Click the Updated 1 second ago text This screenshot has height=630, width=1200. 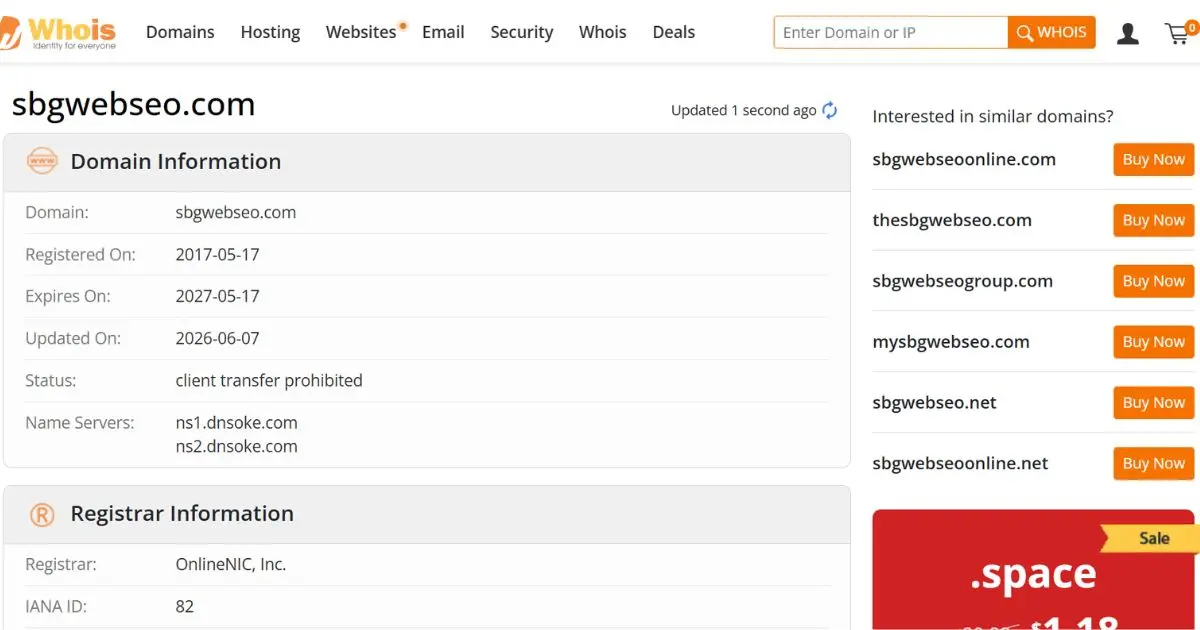pos(744,110)
